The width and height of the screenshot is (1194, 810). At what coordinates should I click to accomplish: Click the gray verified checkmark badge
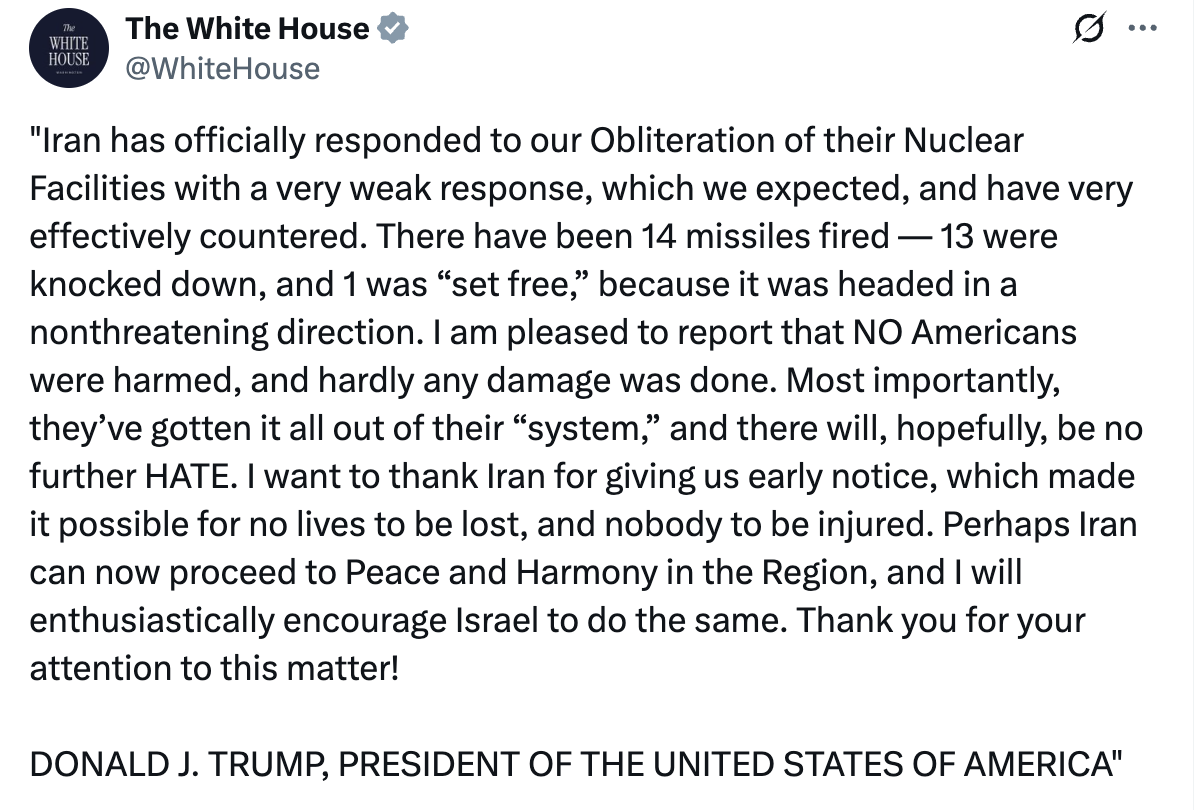coord(393,29)
